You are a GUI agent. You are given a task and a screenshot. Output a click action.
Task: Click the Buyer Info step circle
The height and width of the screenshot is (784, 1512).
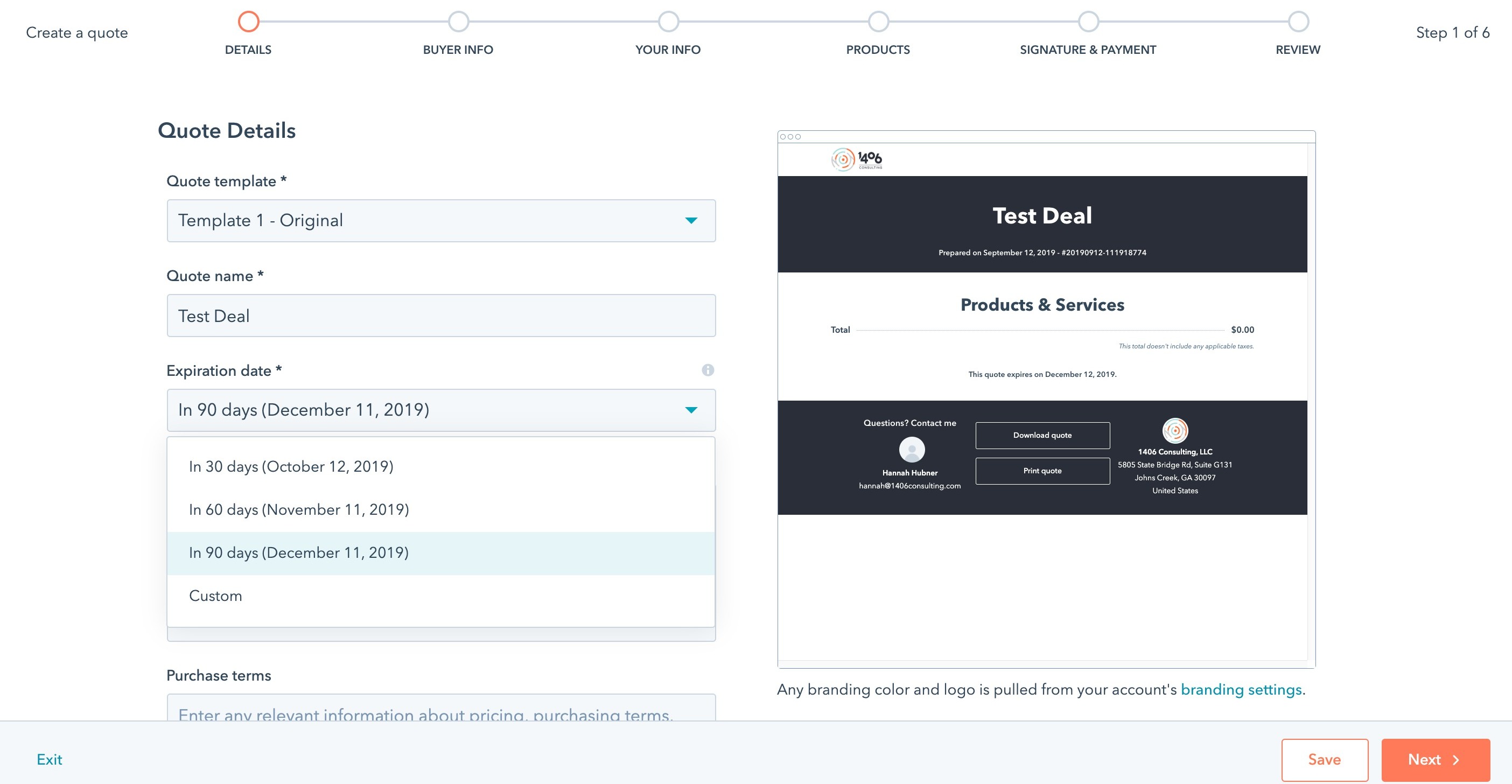click(x=458, y=22)
